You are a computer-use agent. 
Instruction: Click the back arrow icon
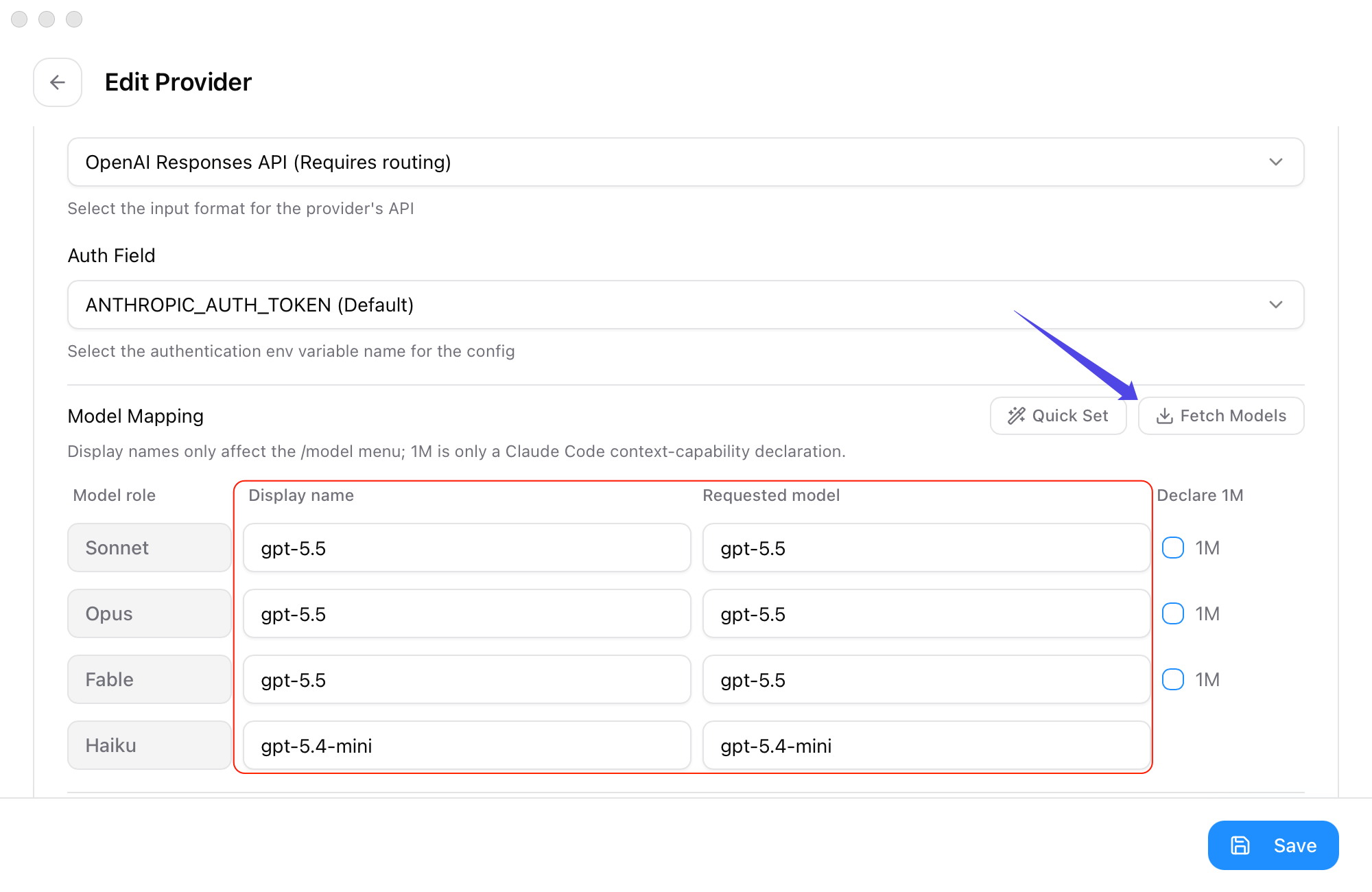[x=58, y=82]
